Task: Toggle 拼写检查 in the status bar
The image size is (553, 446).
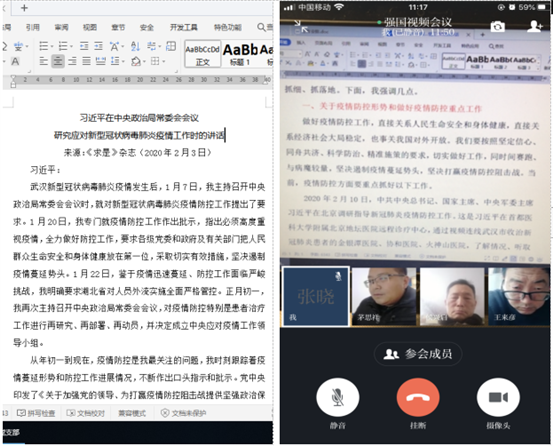Action: click(36, 413)
